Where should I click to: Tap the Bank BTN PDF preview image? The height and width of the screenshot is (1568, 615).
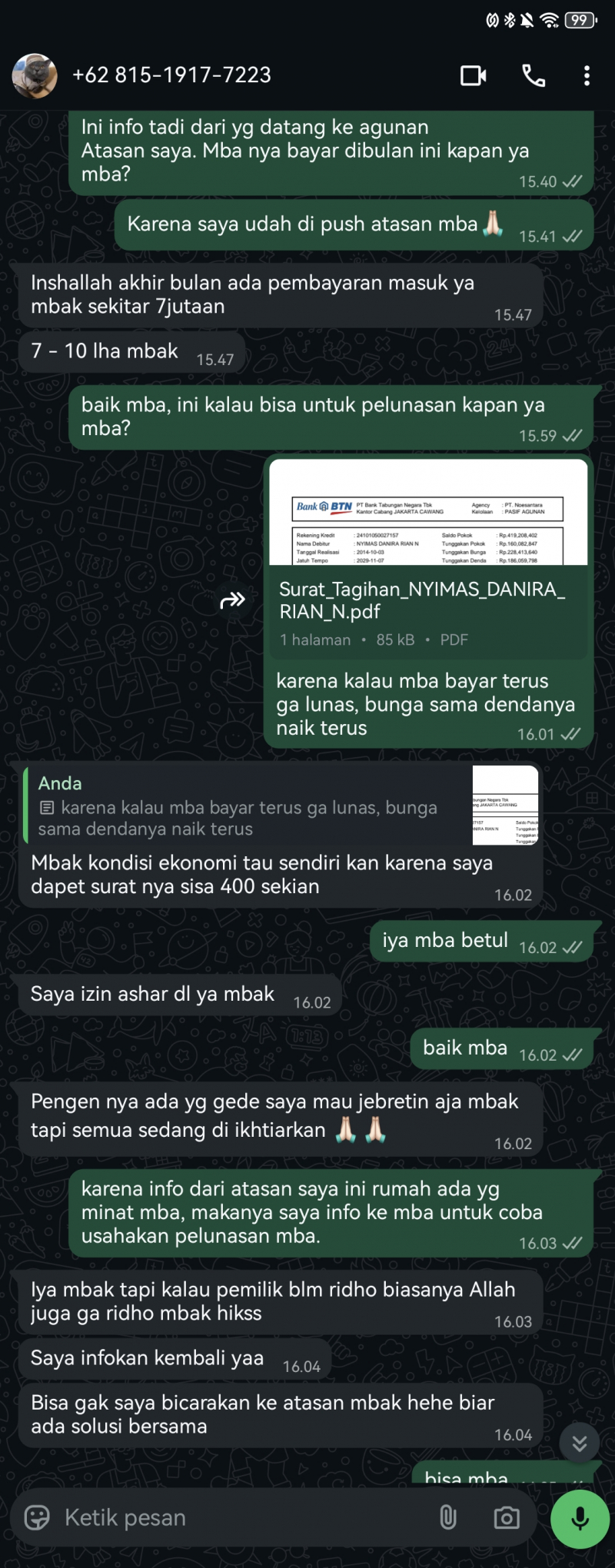428,513
